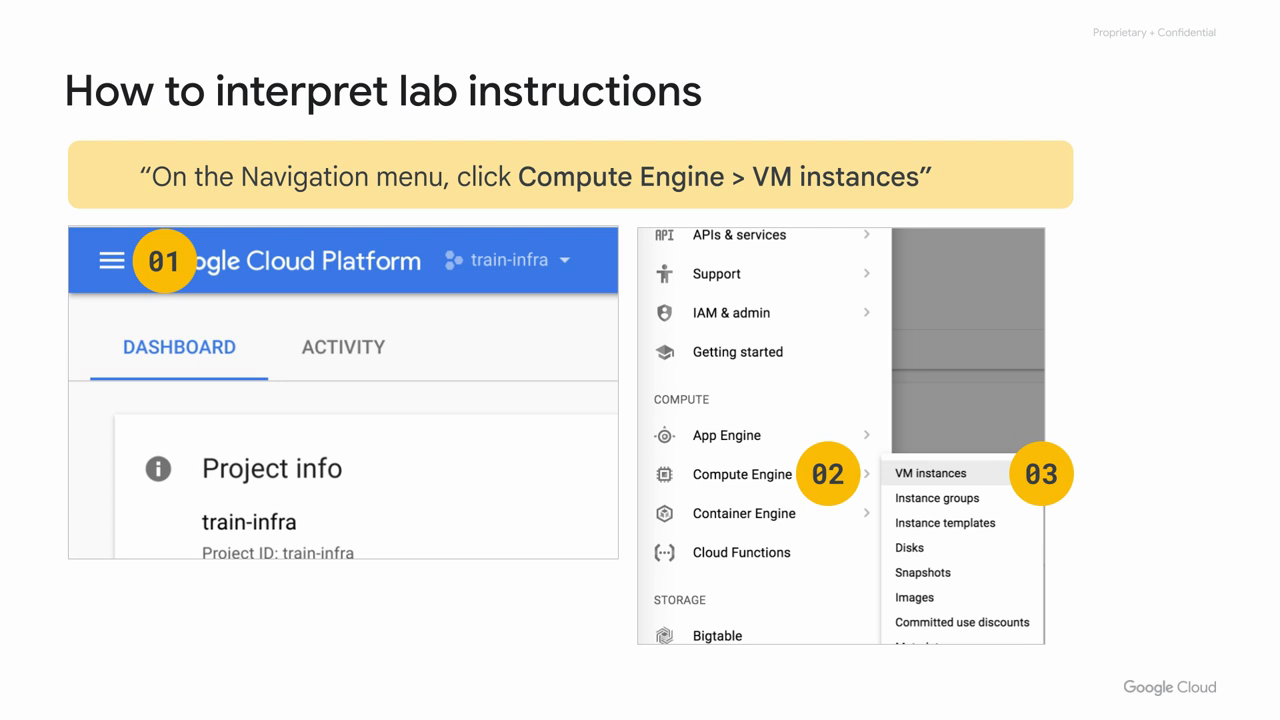This screenshot has height=720, width=1280.
Task: Click the COMPUTE section heading
Action: (x=681, y=399)
